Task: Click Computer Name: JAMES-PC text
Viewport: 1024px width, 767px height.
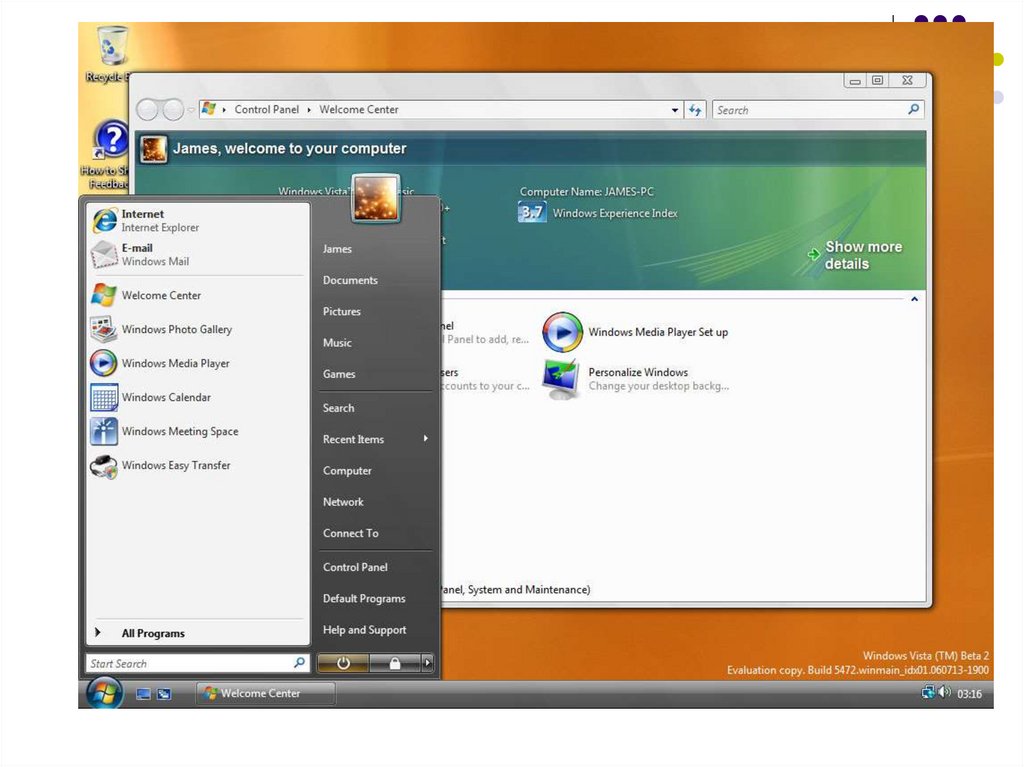Action: point(586,191)
